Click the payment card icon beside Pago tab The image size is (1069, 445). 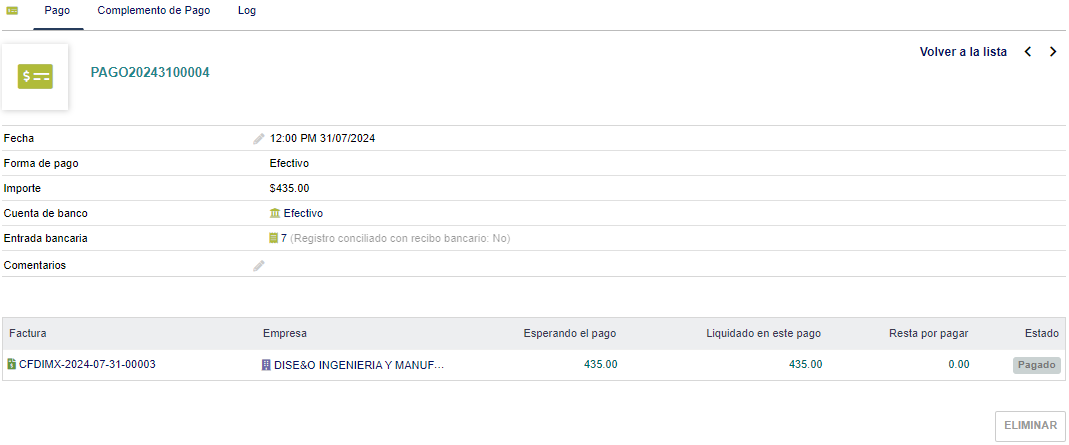coord(12,11)
